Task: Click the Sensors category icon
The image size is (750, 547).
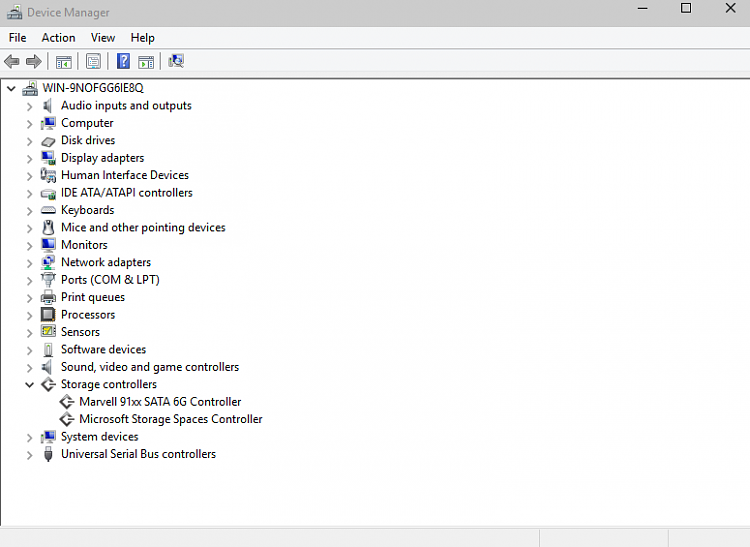Action: click(x=48, y=331)
